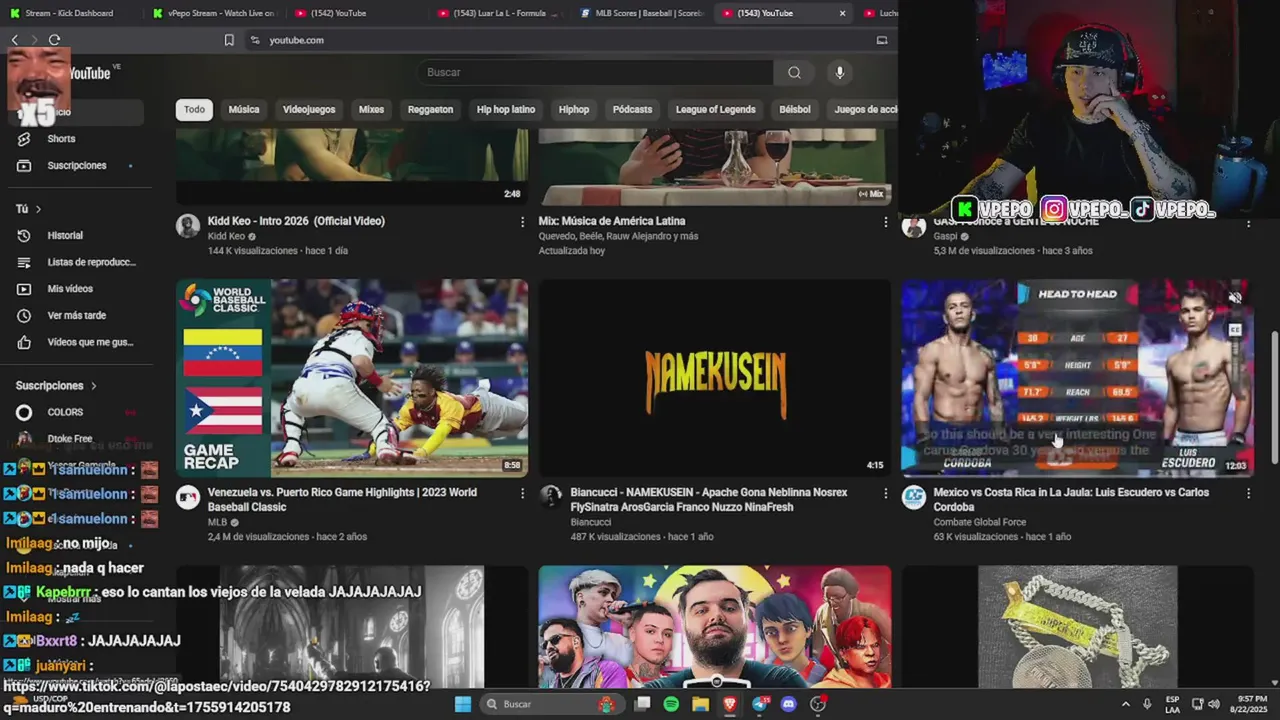Open COLORS channel subscription
1280x720 pixels.
[x=65, y=412]
